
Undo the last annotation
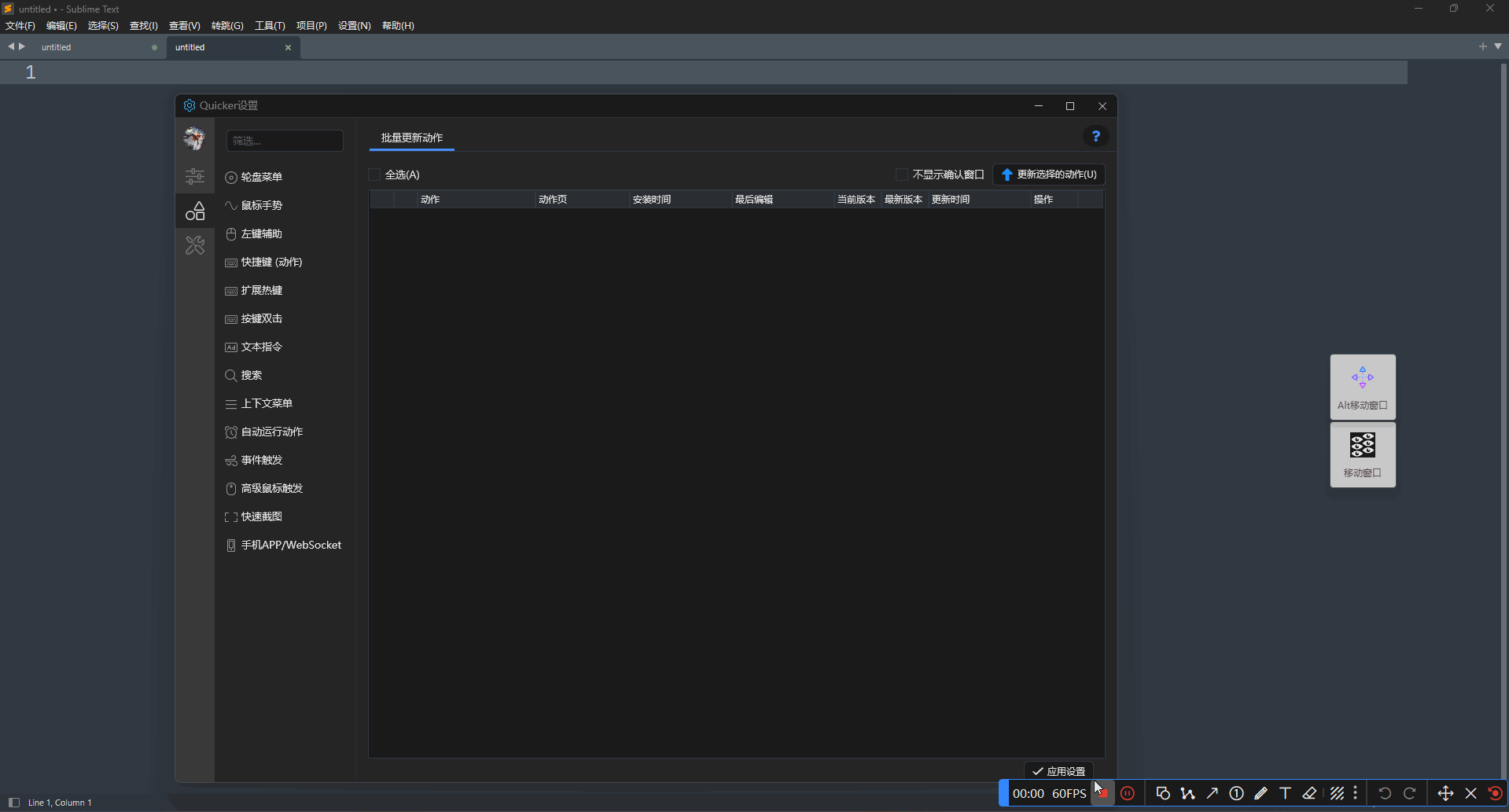[x=1385, y=793]
